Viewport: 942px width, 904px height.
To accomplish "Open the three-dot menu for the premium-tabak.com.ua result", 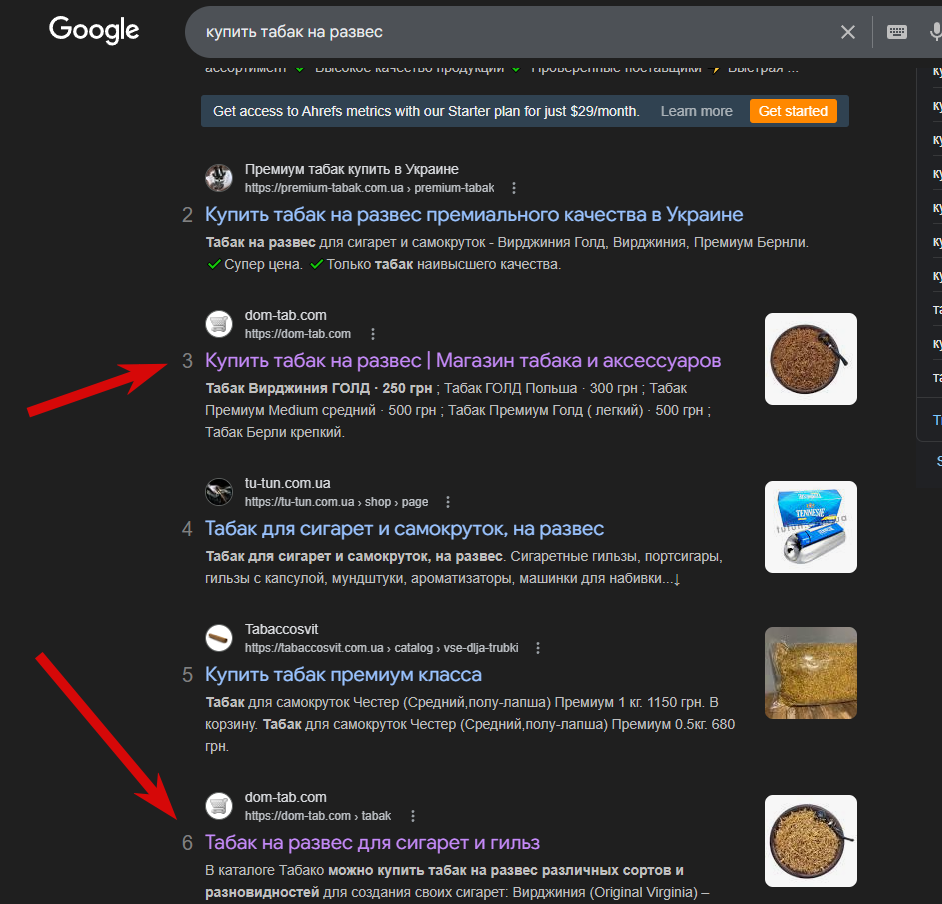I will (x=514, y=188).
